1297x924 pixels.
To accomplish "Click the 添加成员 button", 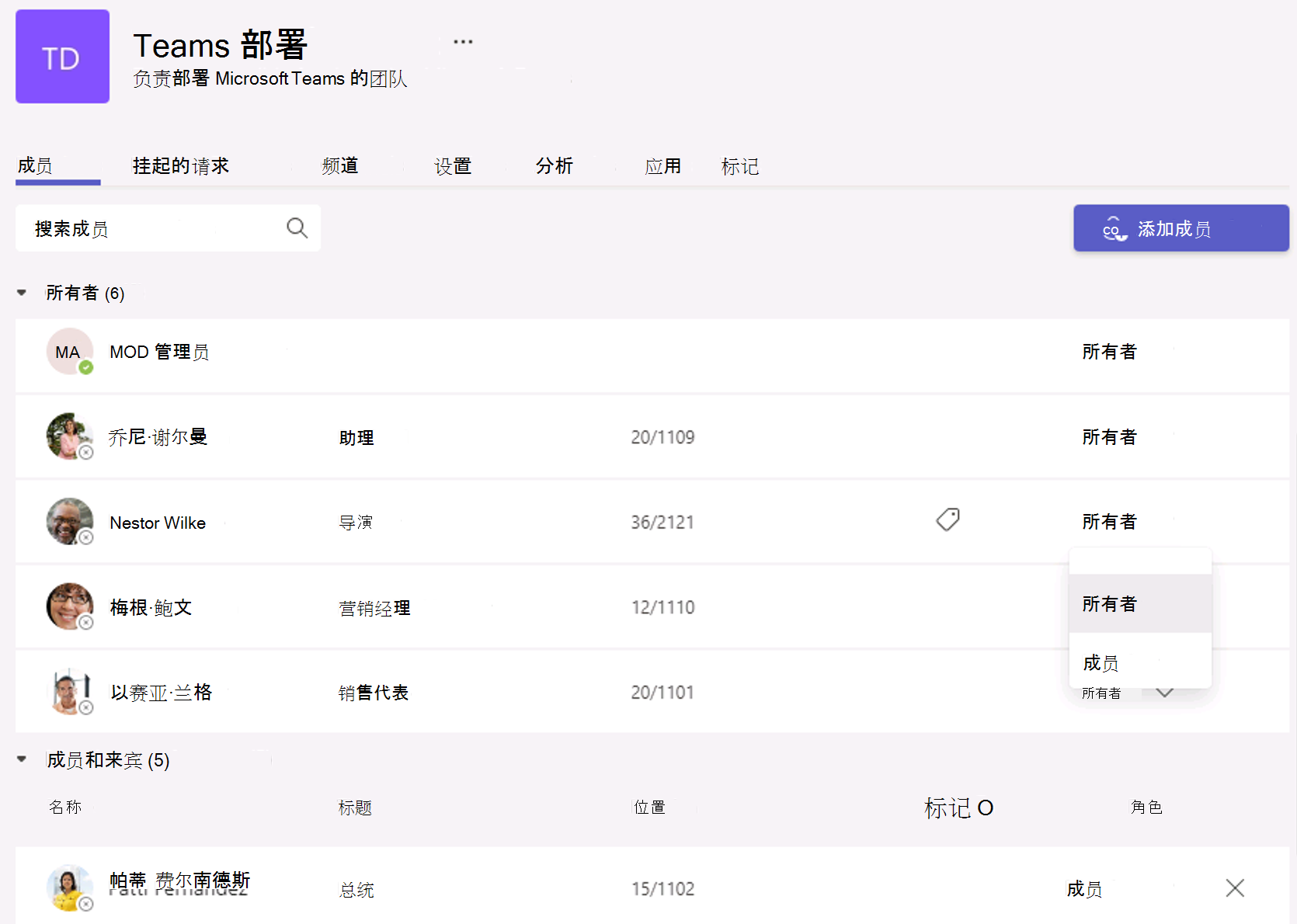I will click(x=1181, y=228).
